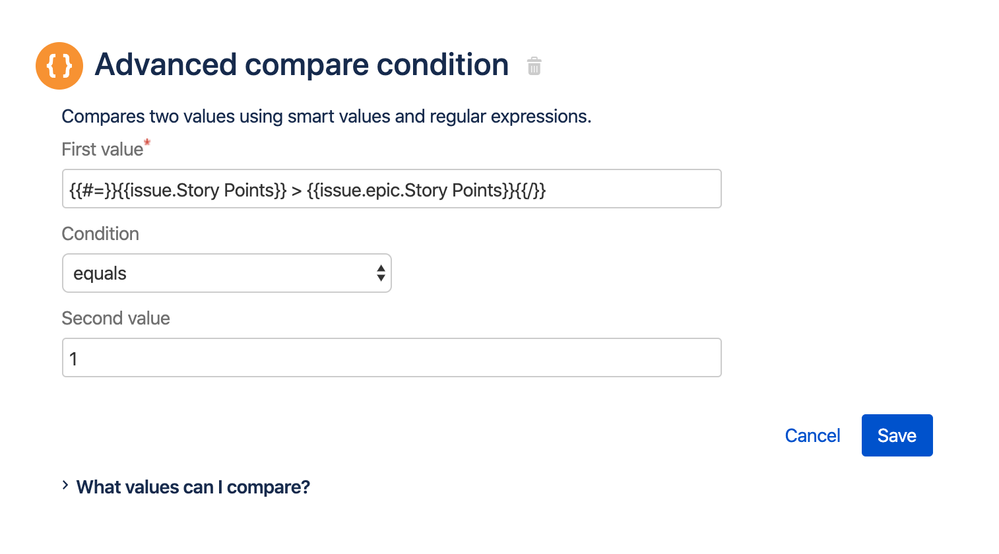Cancel editing the compare condition

pos(812,436)
